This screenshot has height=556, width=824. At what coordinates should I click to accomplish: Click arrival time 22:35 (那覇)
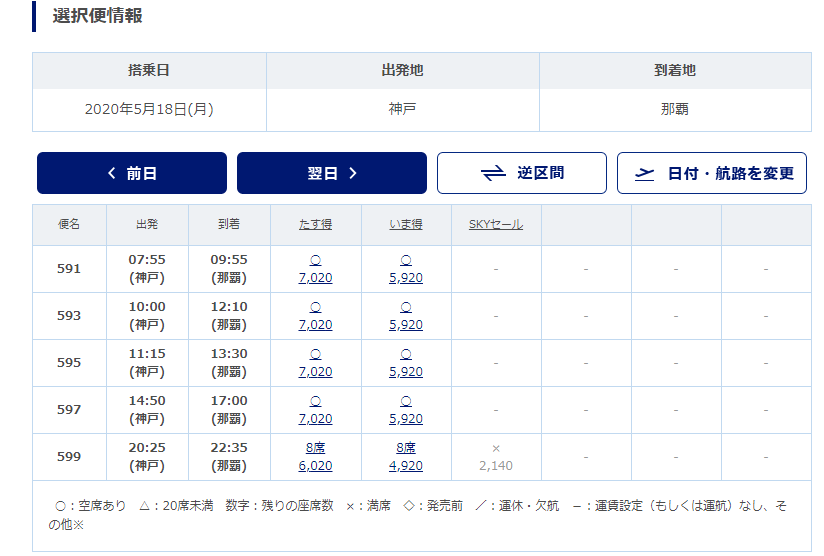(229, 457)
